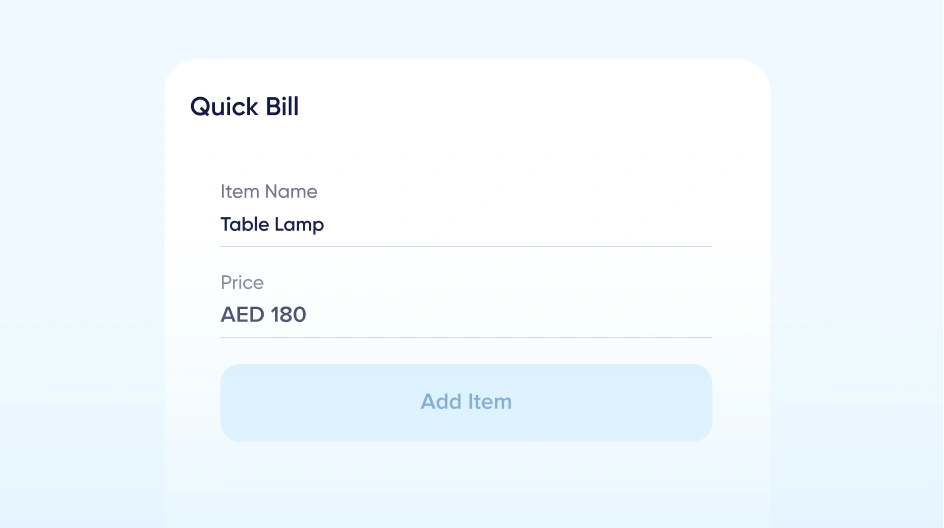The width and height of the screenshot is (944, 528).
Task: Place cursor in Table Lamp text
Action: tap(272, 225)
